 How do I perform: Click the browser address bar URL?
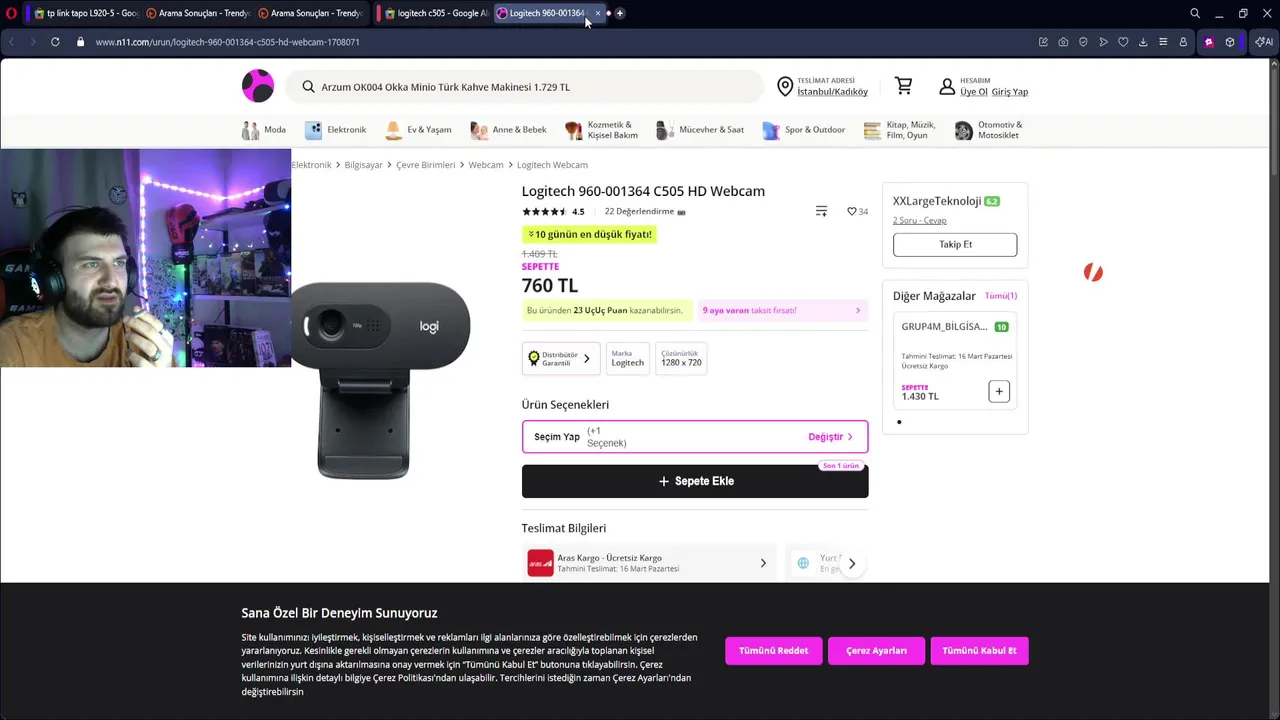(228, 42)
